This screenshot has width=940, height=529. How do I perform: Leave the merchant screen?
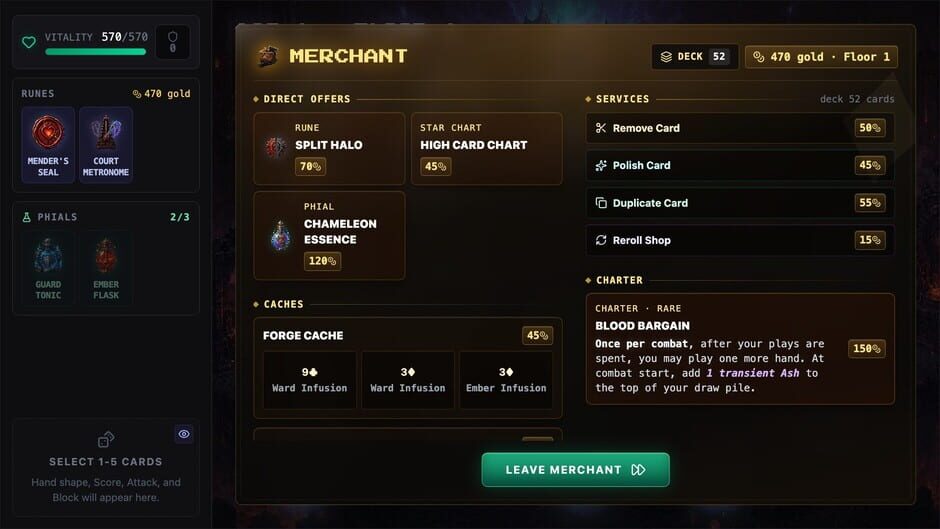click(576, 470)
